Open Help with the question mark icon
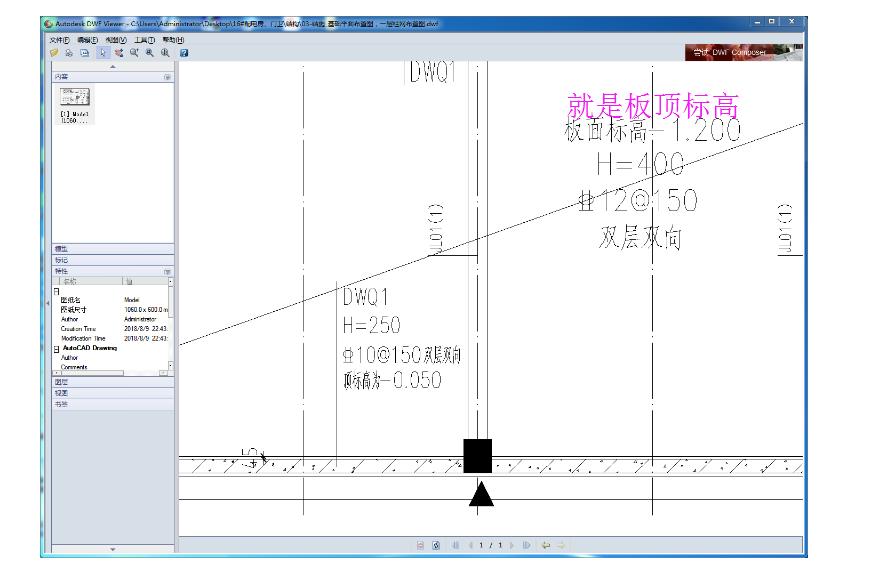This screenshot has width=874, height=575. pos(184,53)
